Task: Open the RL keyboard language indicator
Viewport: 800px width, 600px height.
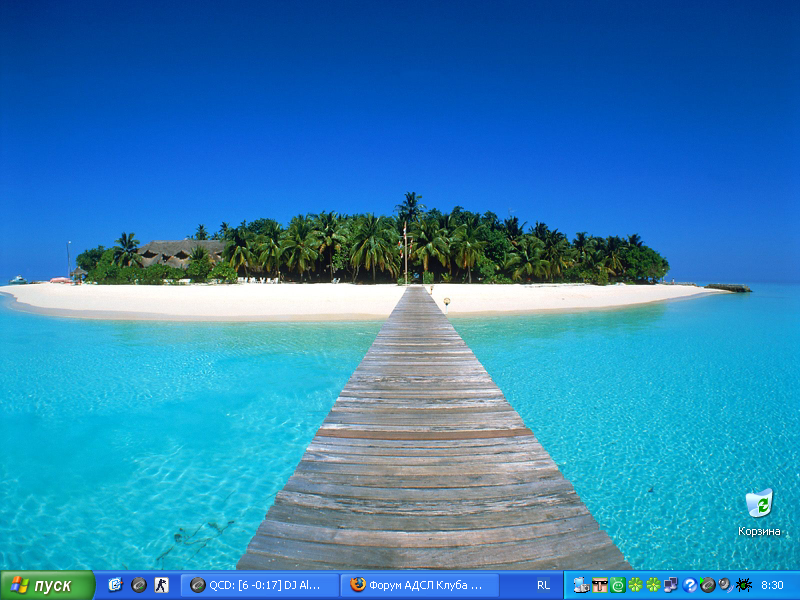Action: (543, 585)
